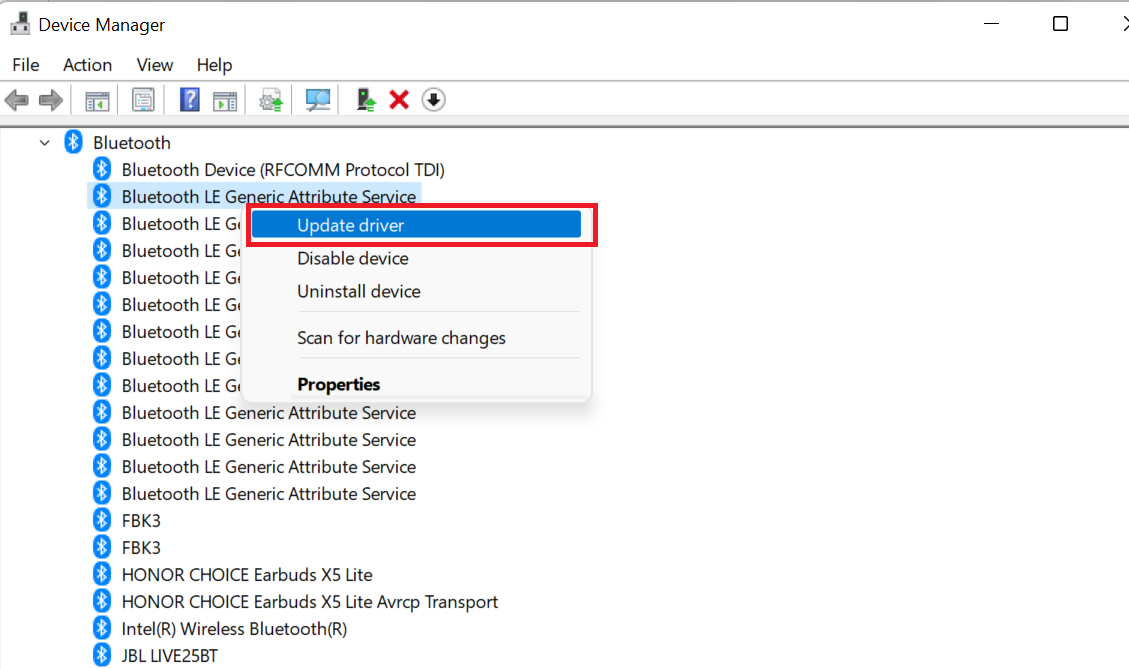Open the Help menu

point(215,65)
